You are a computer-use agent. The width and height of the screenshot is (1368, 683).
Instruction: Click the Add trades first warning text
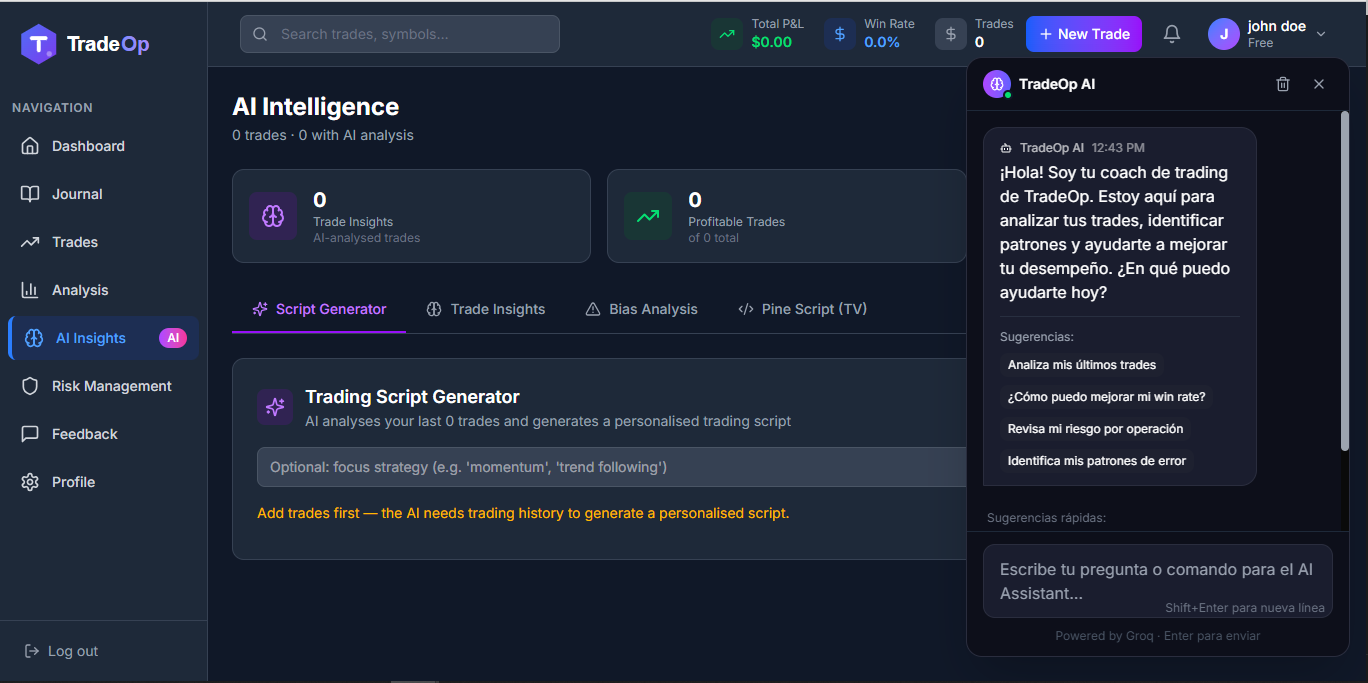click(523, 513)
